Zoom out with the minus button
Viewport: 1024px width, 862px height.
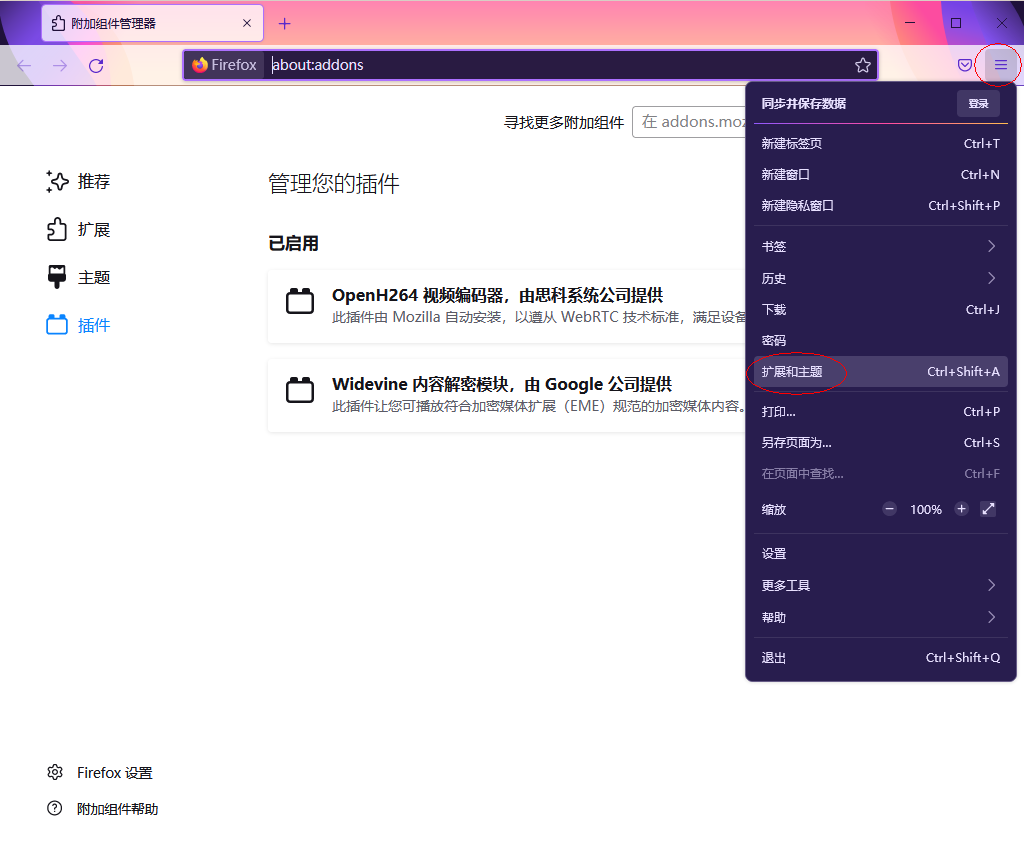click(889, 509)
